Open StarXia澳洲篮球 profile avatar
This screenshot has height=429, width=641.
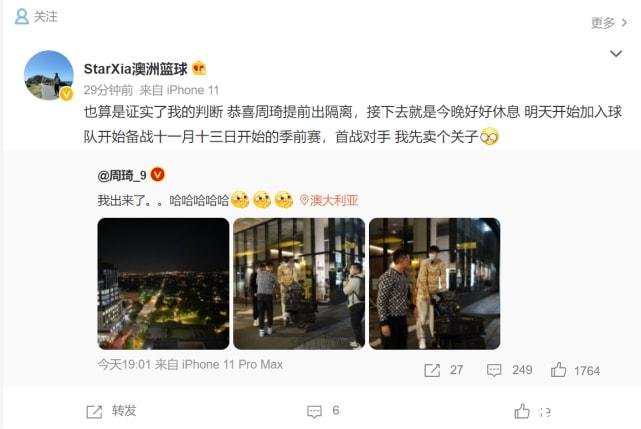click(49, 75)
